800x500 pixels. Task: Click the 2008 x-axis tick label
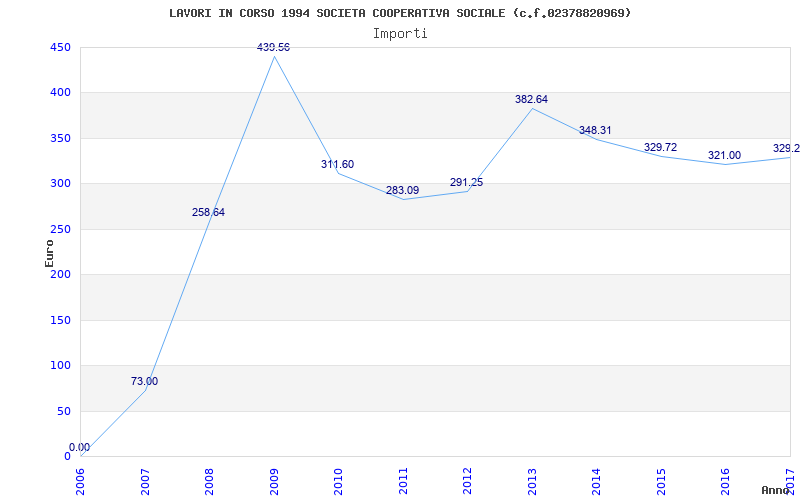point(210,482)
